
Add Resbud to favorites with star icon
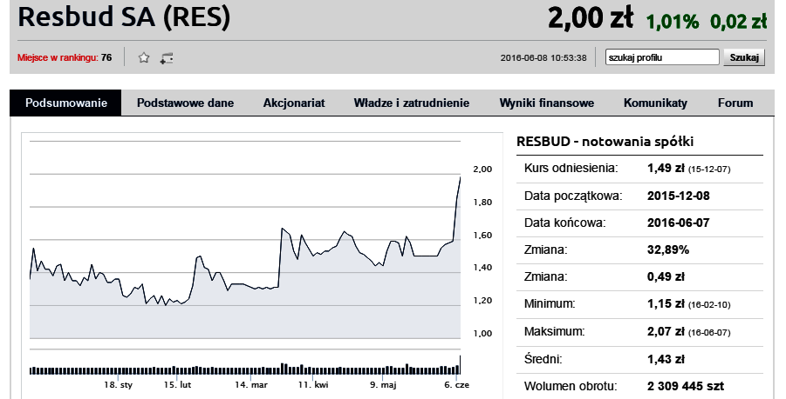tap(144, 58)
